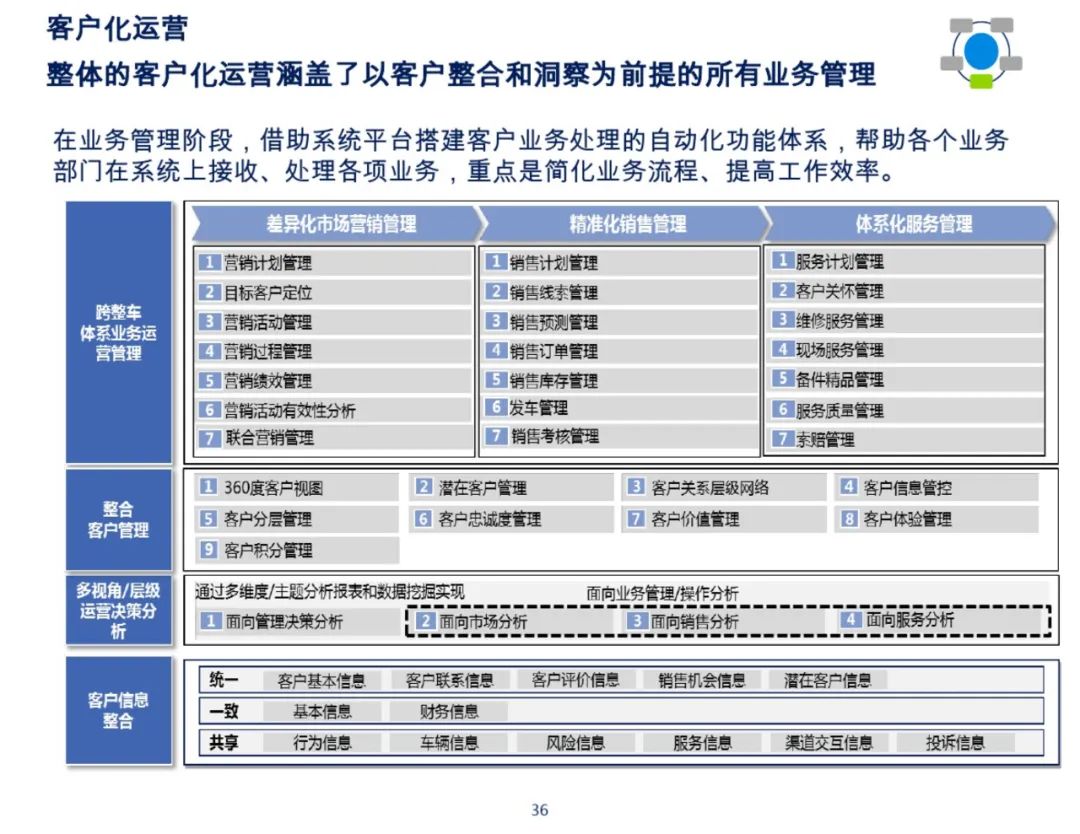Click the 体系化服务管理 header arrow
1080x834 pixels.
[x=911, y=224]
